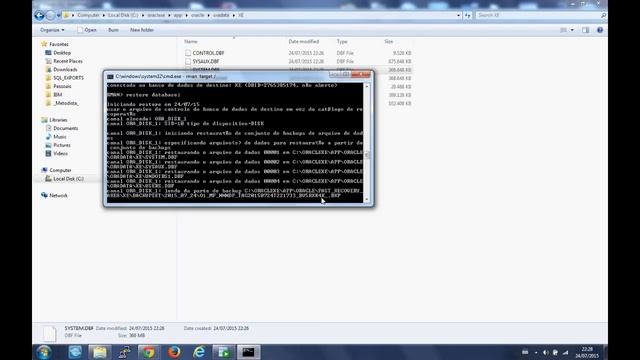Viewport: 640px width, 360px height.
Task: Open the Videos library
Action: (60, 153)
